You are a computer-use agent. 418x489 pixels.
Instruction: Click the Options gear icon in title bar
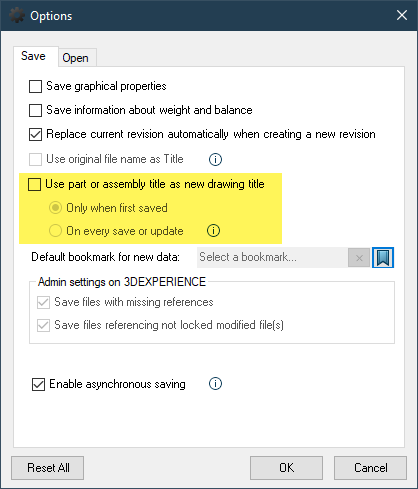coord(17,15)
